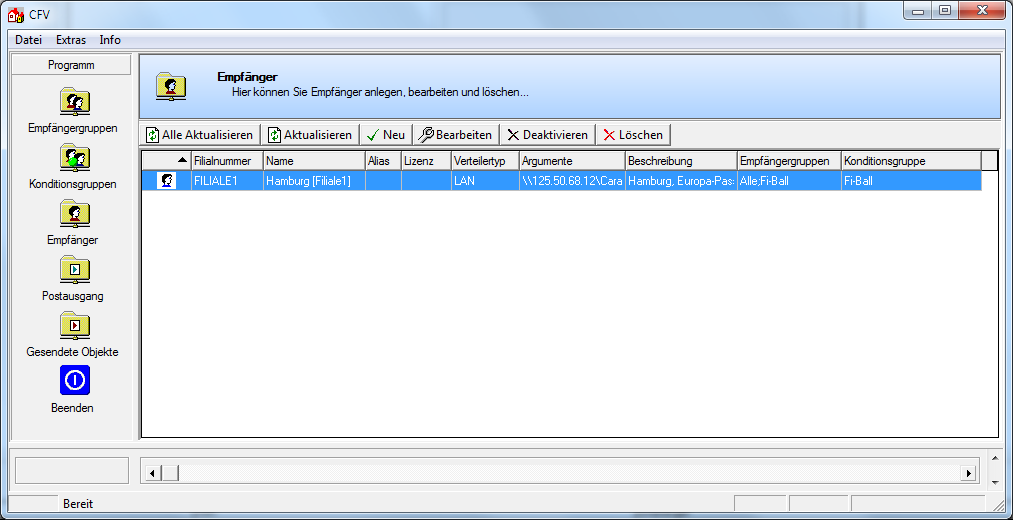The height and width of the screenshot is (520, 1013).
Task: Sort by Verteilertyp column header
Action: coord(485,161)
